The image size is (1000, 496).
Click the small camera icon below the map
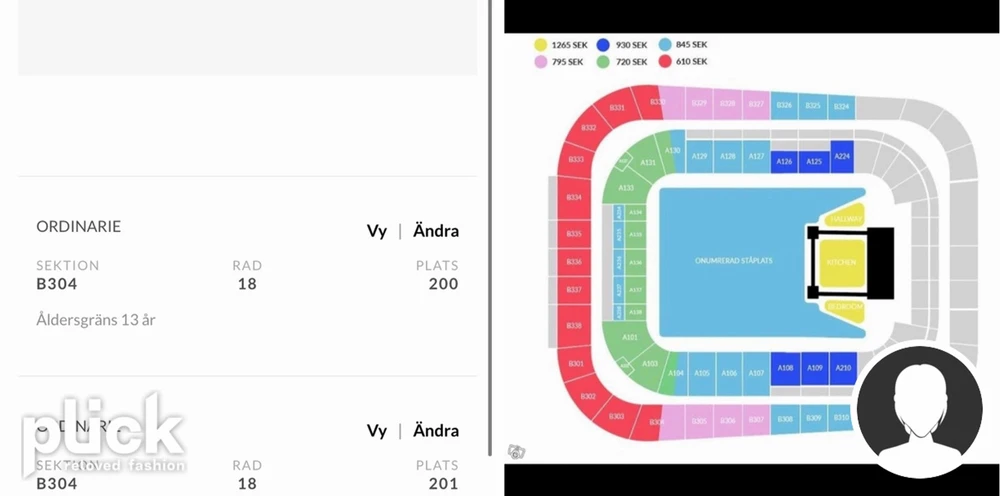point(517,452)
